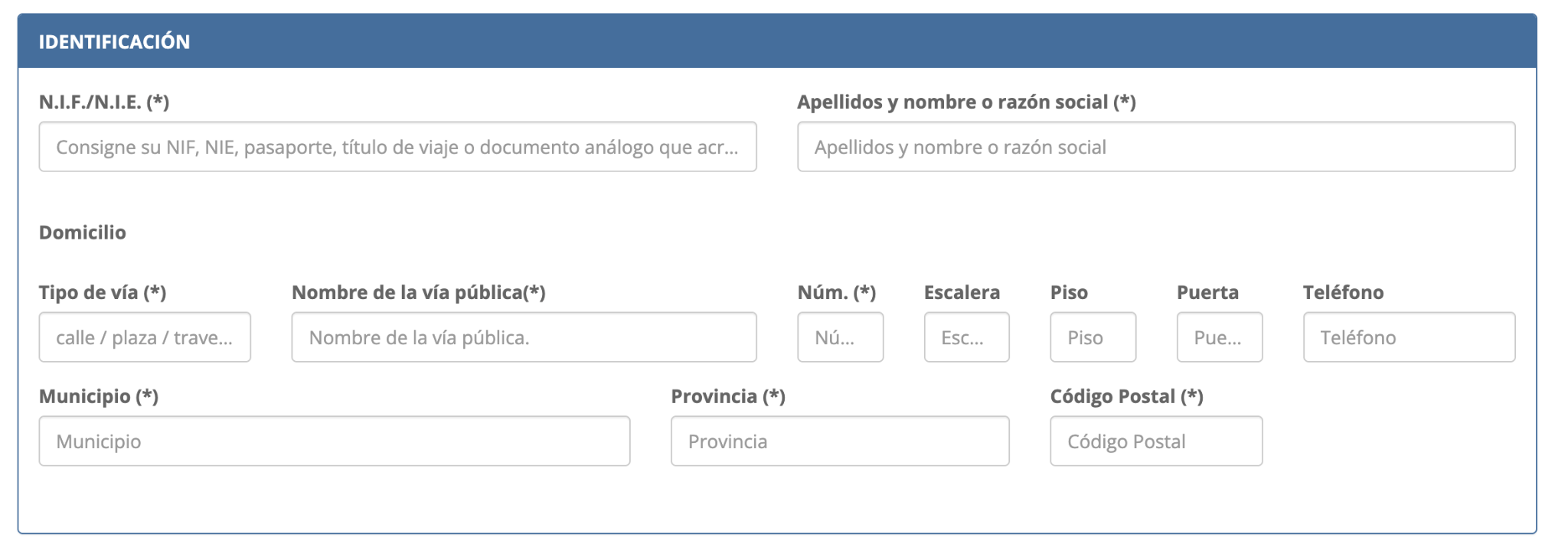Click the Domicilio subsection heading
The height and width of the screenshot is (550, 1568).
83,233
